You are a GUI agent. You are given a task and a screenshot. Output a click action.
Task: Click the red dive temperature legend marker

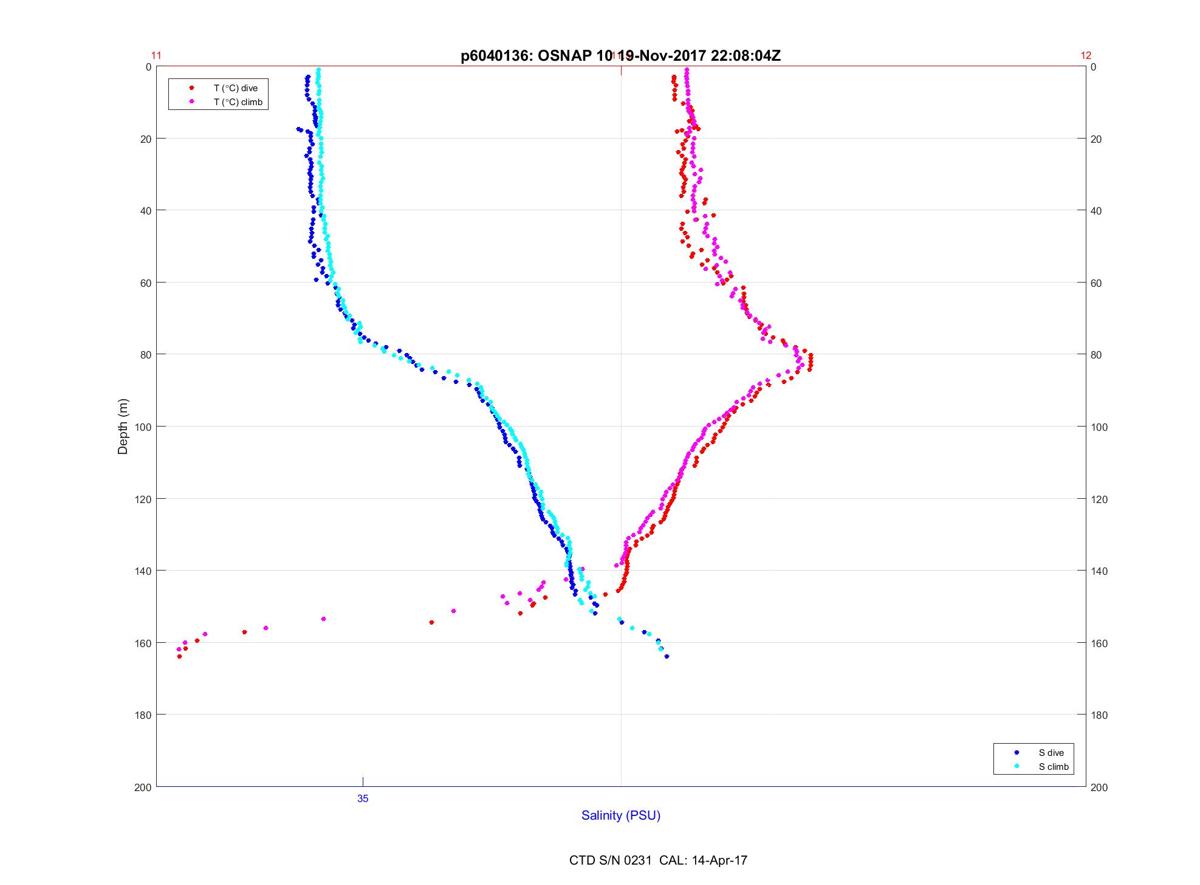pos(191,88)
